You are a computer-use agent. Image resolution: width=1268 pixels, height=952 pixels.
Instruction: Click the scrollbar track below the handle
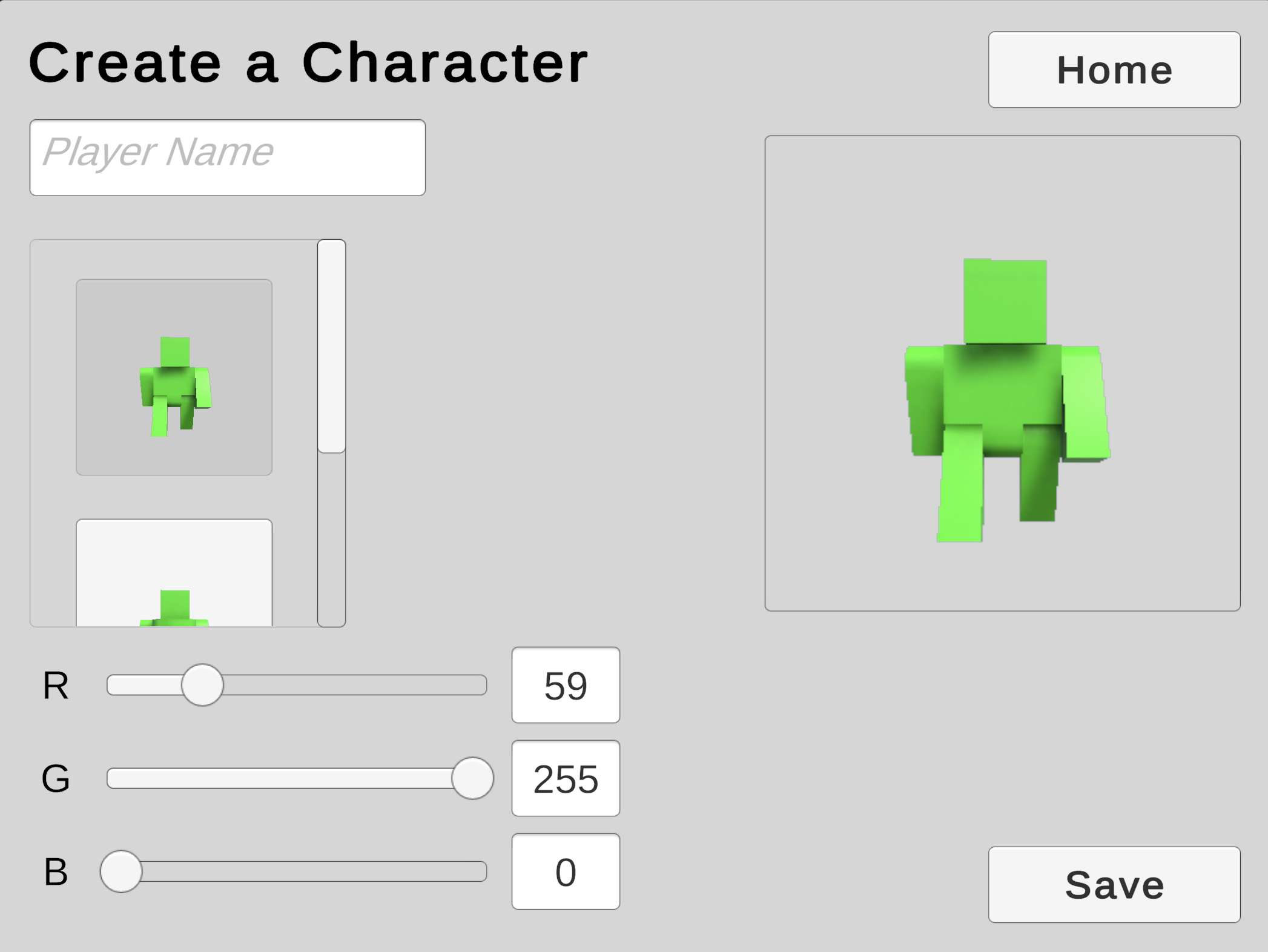point(331,539)
